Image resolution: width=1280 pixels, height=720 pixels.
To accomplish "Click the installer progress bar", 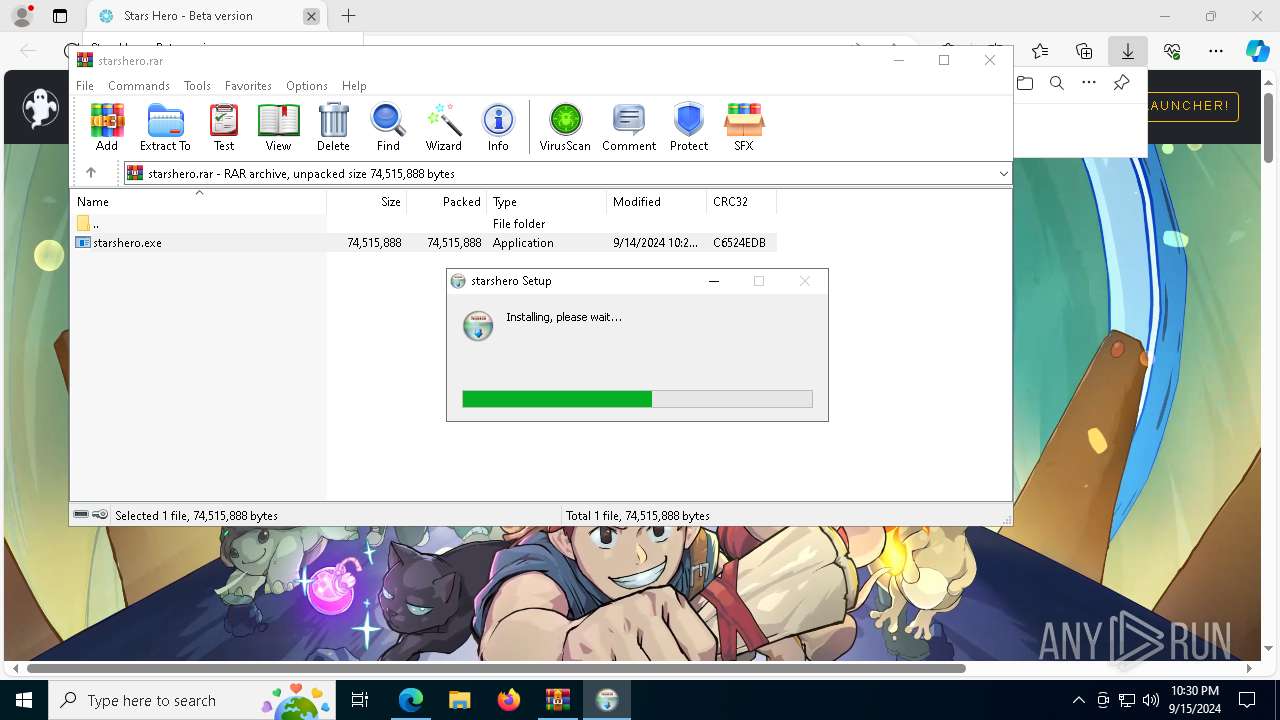I will point(637,399).
